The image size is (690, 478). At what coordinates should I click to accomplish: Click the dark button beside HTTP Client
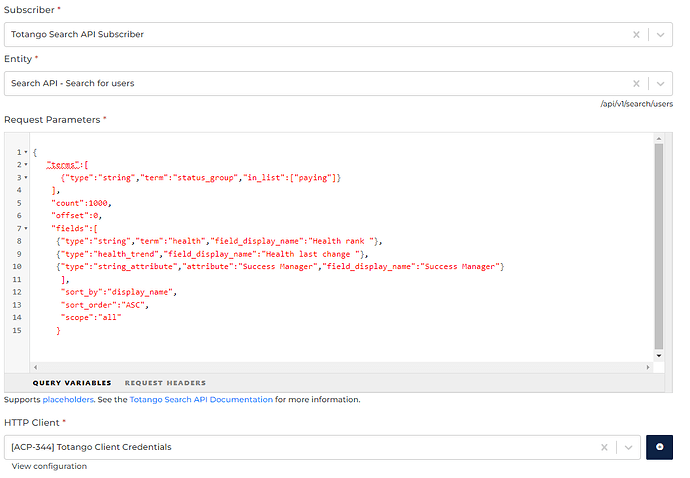(659, 447)
